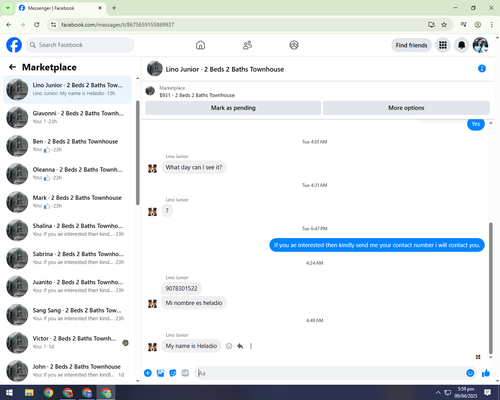Click the blue 'If you ae interested' message
This screenshot has width=500, height=400.
(377, 245)
